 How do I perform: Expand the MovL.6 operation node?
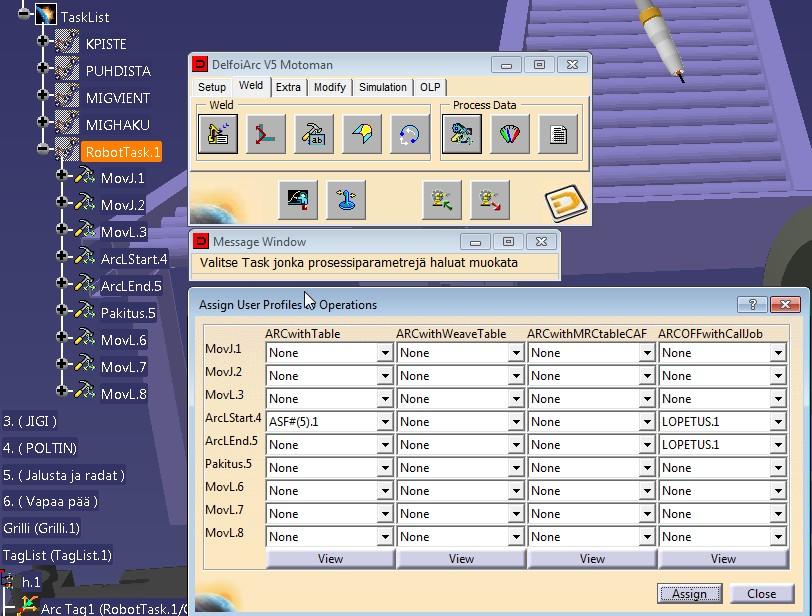click(x=62, y=336)
